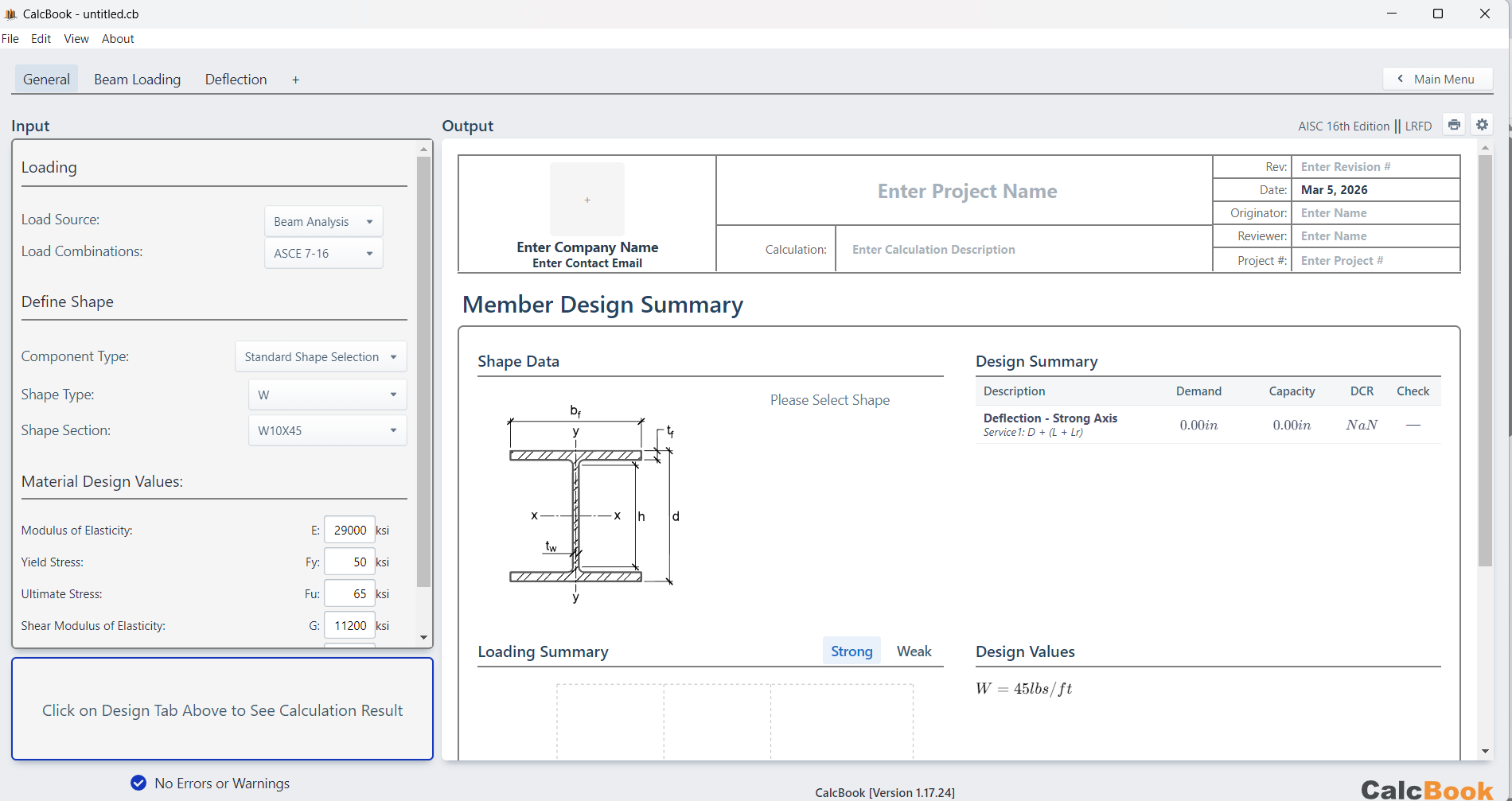
Task: Open the Component Type dropdown
Action: [321, 356]
